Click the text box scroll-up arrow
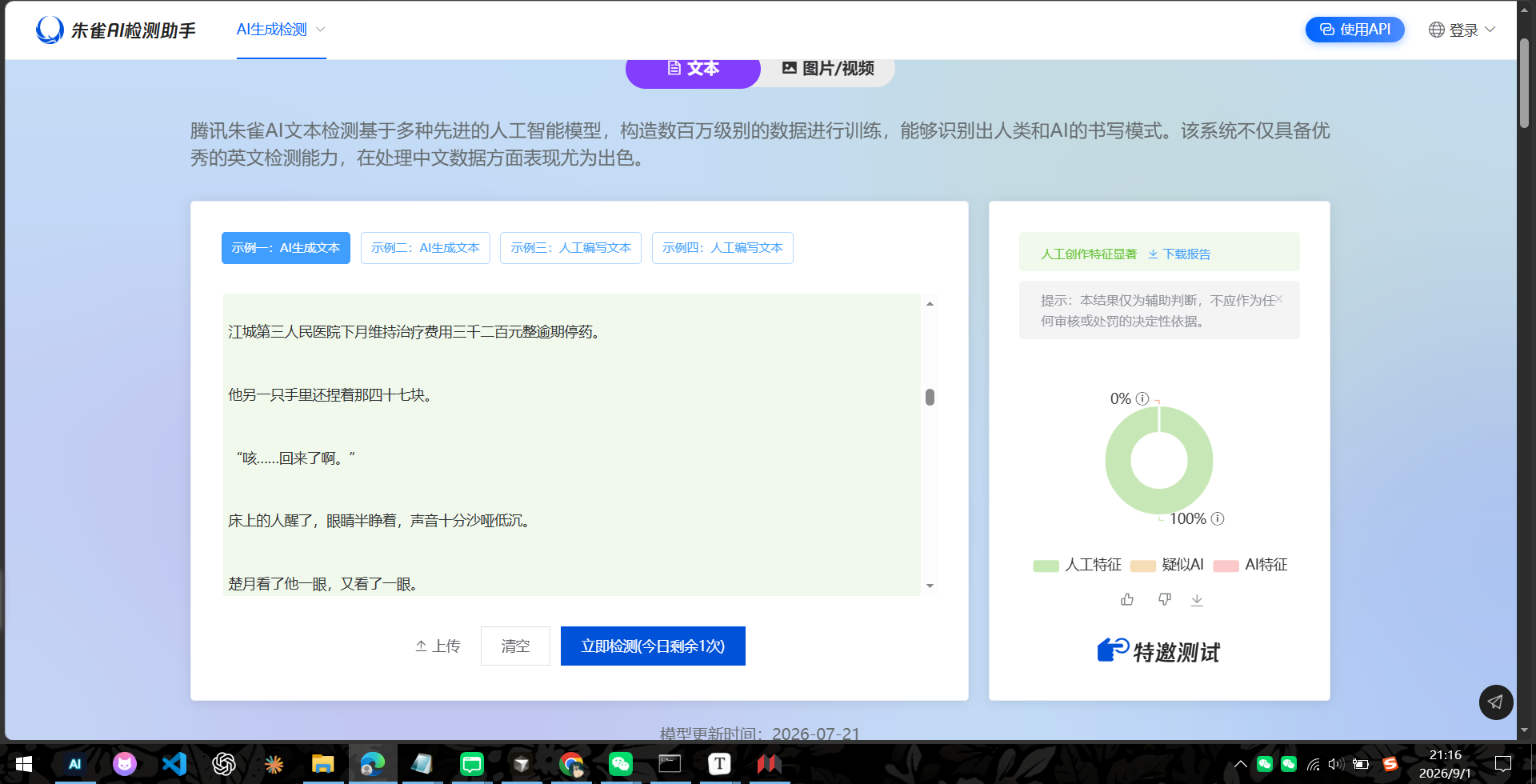 point(930,304)
